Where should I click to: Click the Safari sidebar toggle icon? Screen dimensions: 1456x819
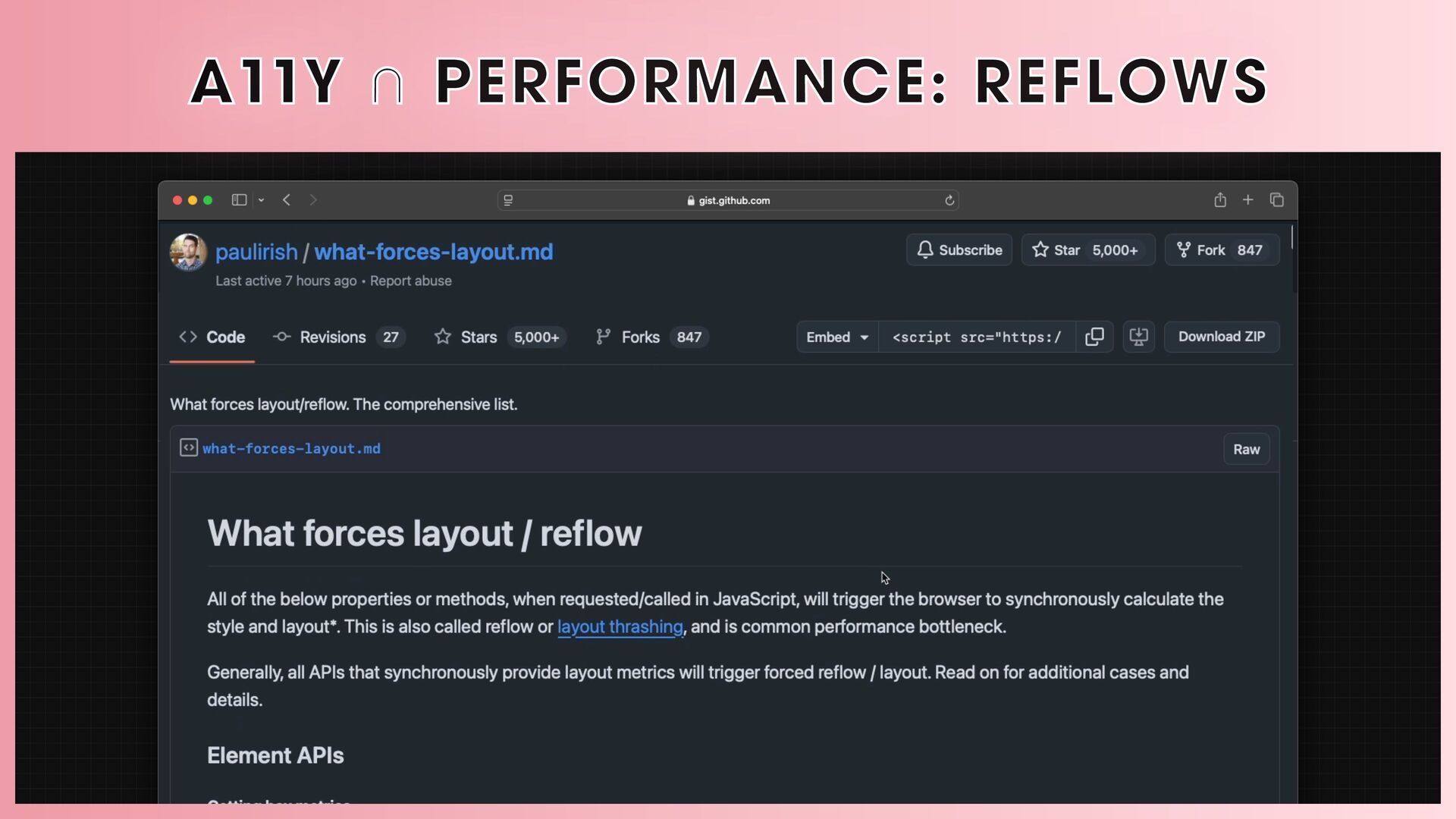(239, 200)
